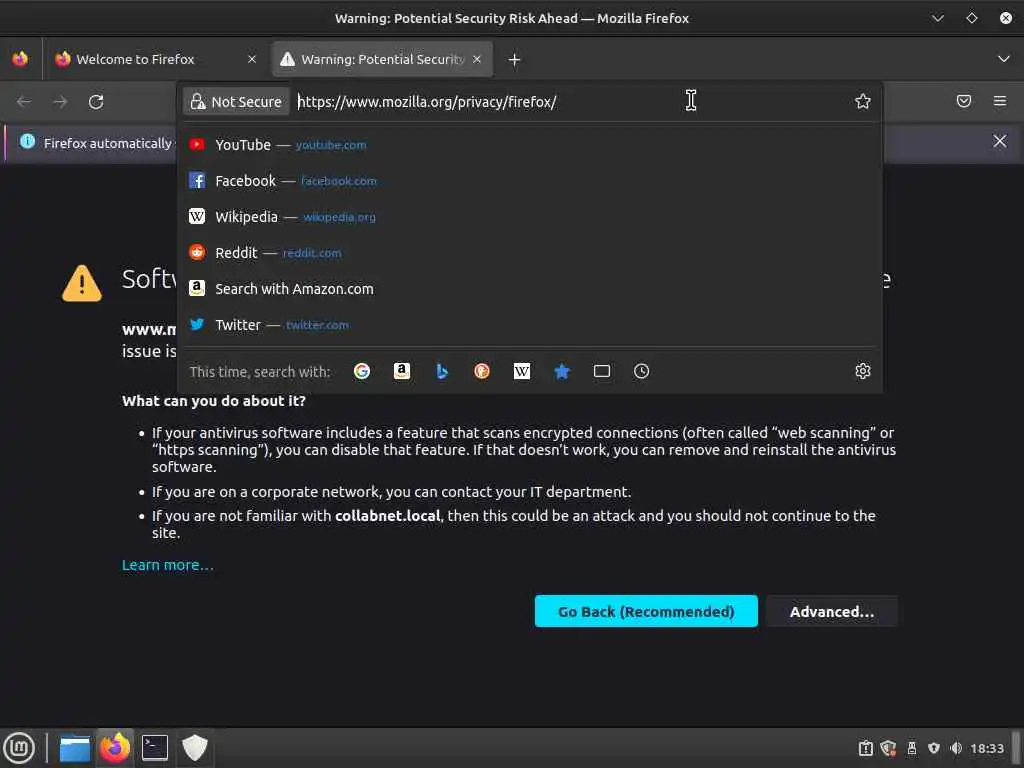Click the small shield security tray icon
1024x768 pixels.
tap(934, 748)
